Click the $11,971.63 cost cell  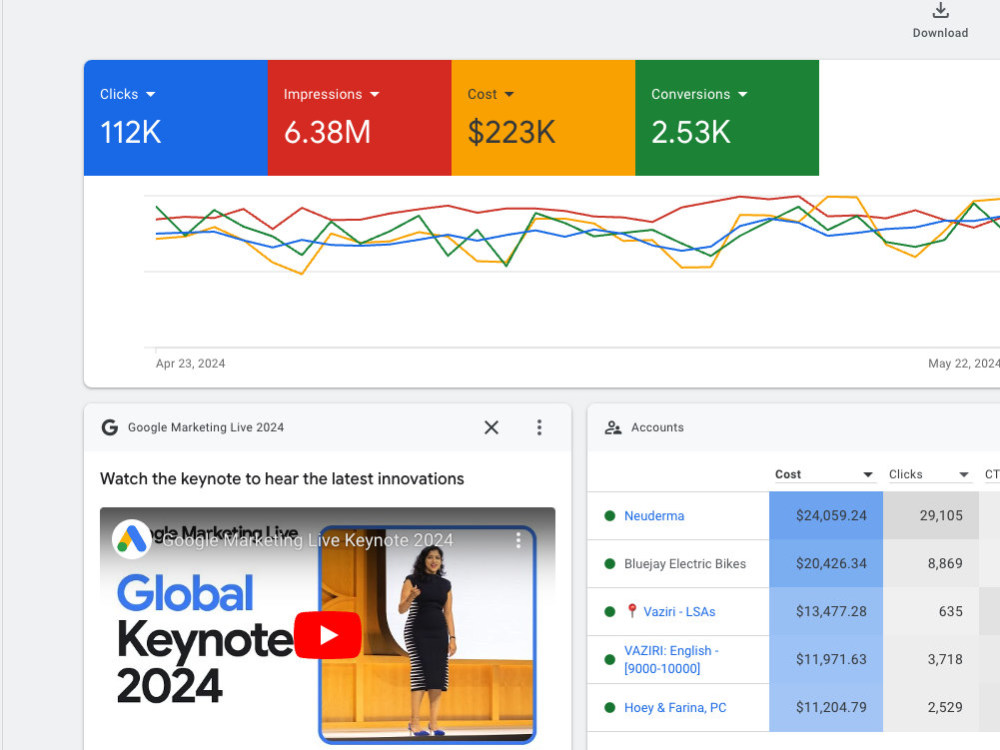coord(826,659)
